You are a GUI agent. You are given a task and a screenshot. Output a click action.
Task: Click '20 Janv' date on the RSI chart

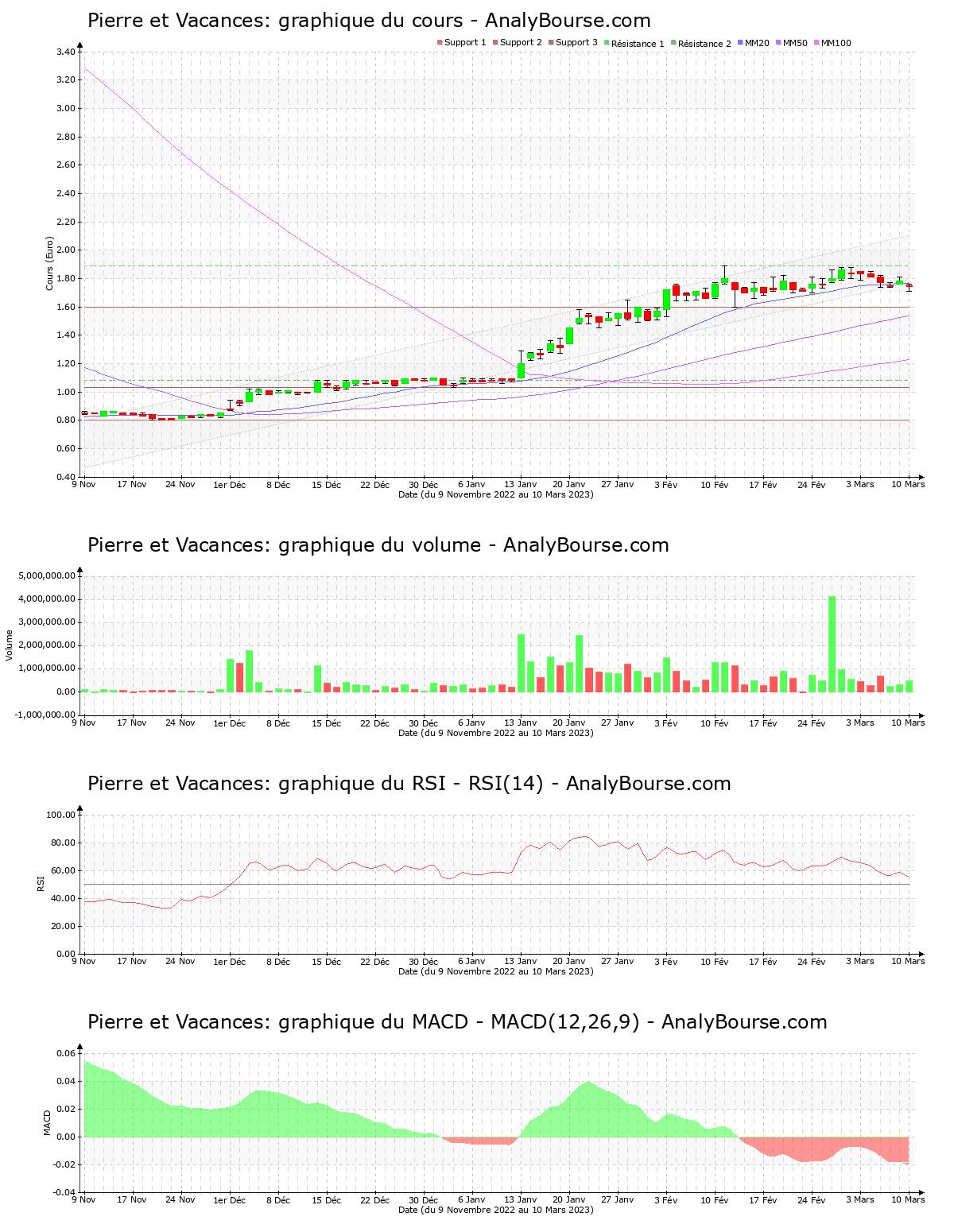tap(569, 961)
